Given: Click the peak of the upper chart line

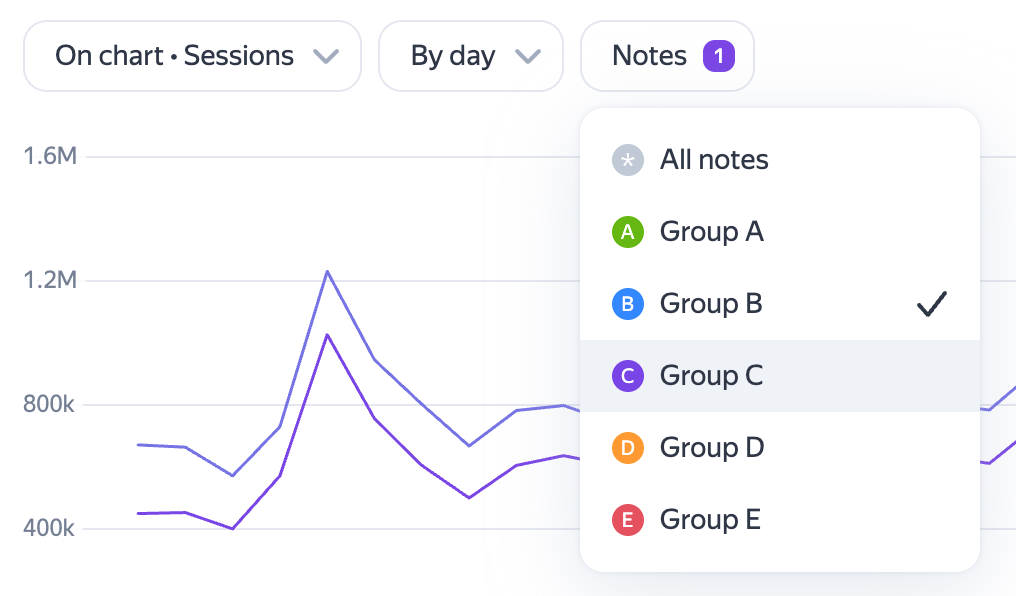Looking at the screenshot, I should pyautogui.click(x=327, y=271).
